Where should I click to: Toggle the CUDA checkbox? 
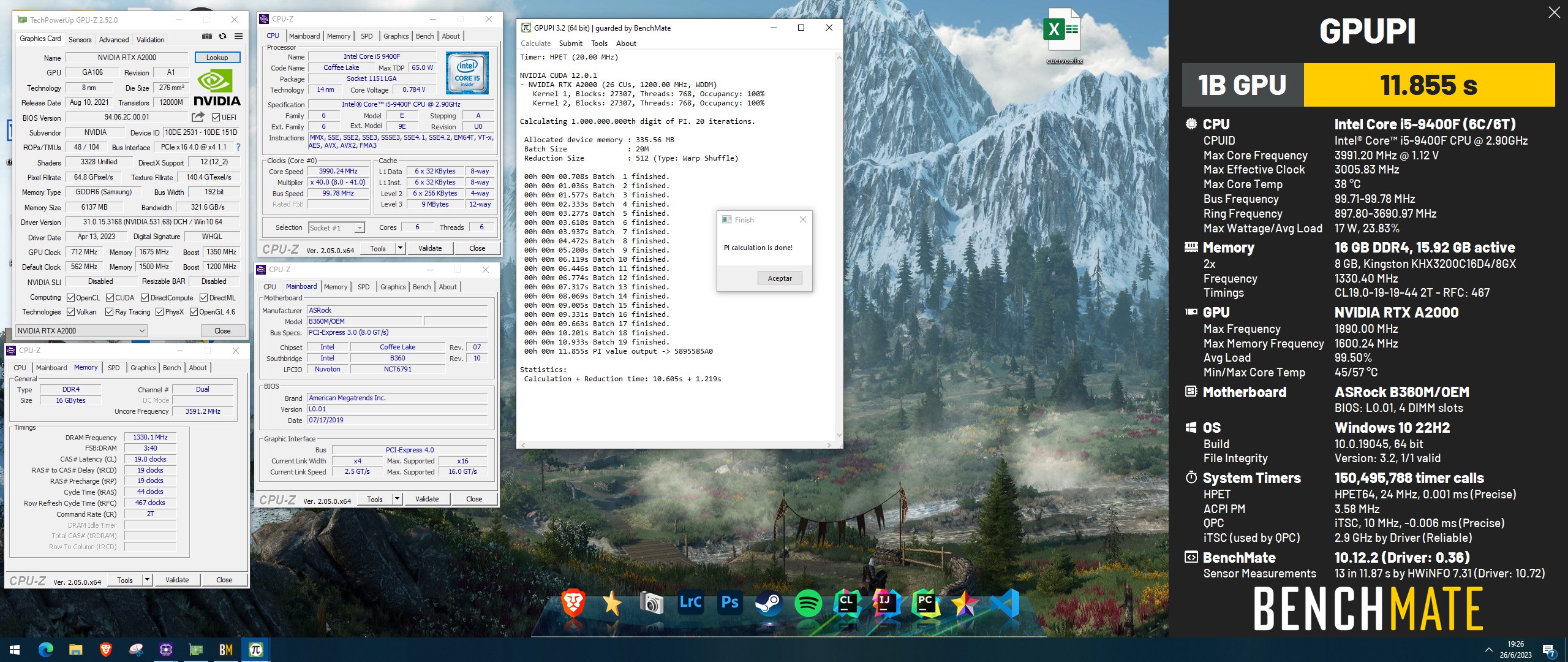coord(110,298)
